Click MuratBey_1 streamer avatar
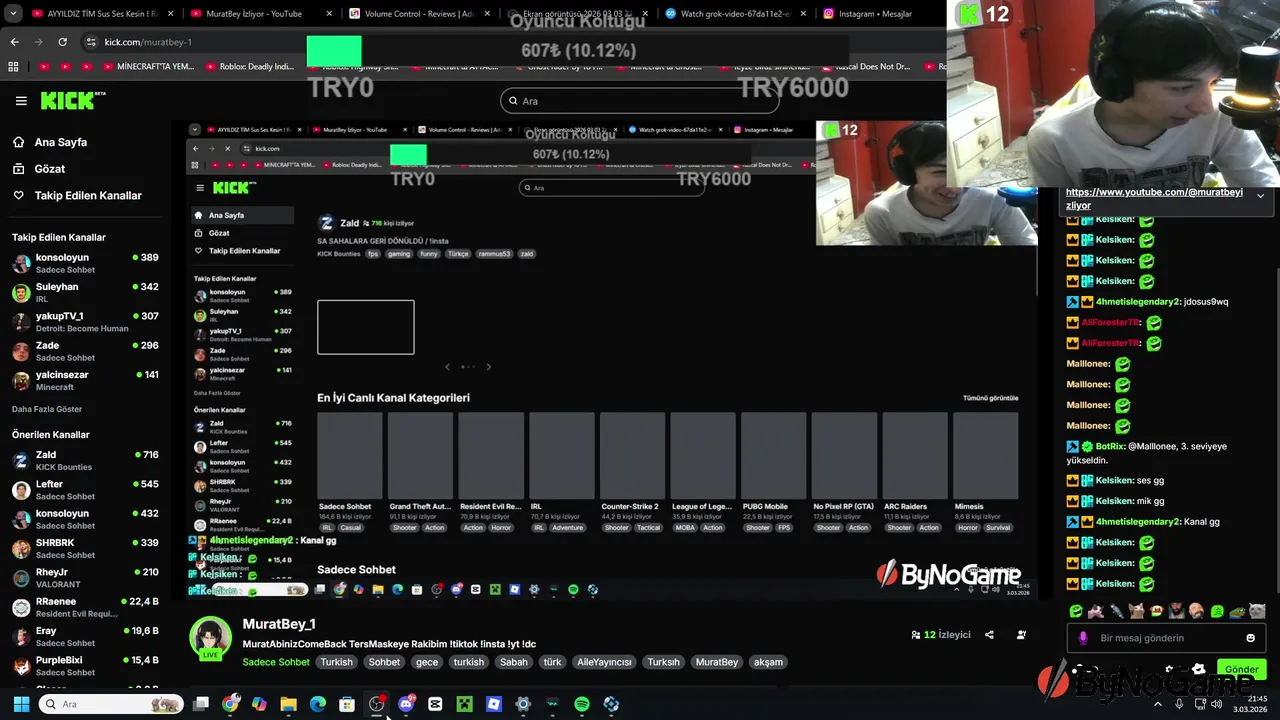The width and height of the screenshot is (1280, 720). 210,639
